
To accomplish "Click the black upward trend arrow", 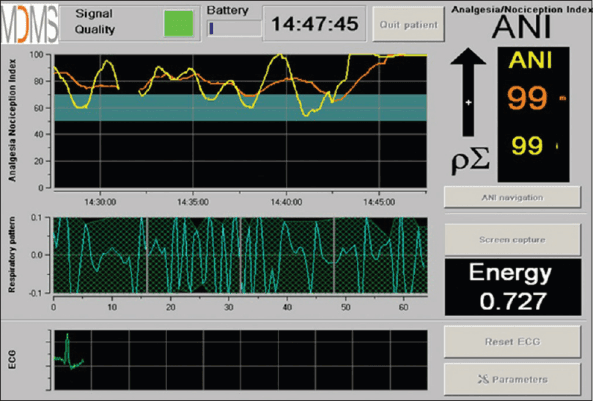I will [x=468, y=92].
